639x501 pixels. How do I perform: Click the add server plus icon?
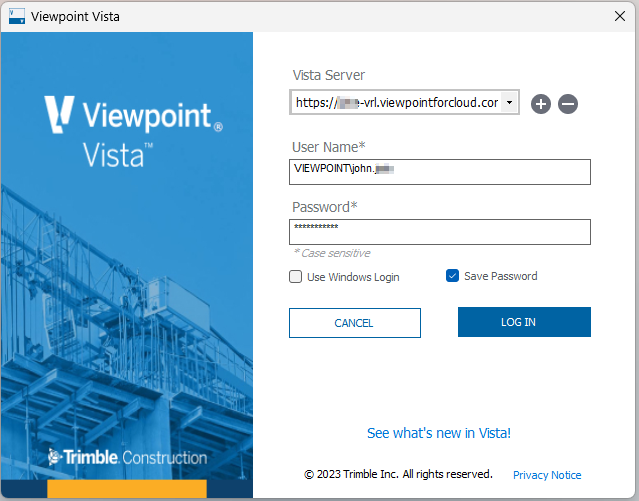coord(540,104)
